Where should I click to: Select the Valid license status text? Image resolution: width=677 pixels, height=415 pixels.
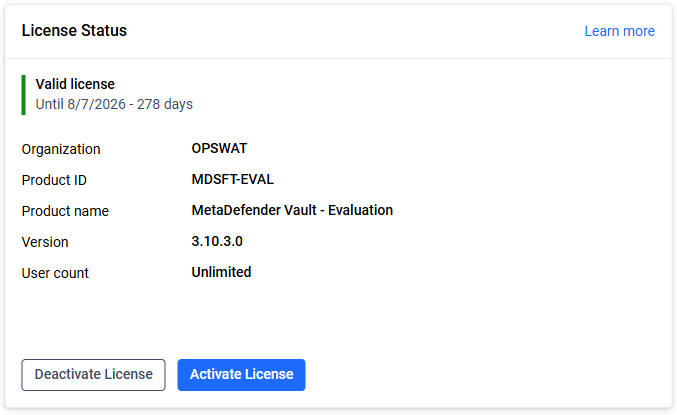75,85
